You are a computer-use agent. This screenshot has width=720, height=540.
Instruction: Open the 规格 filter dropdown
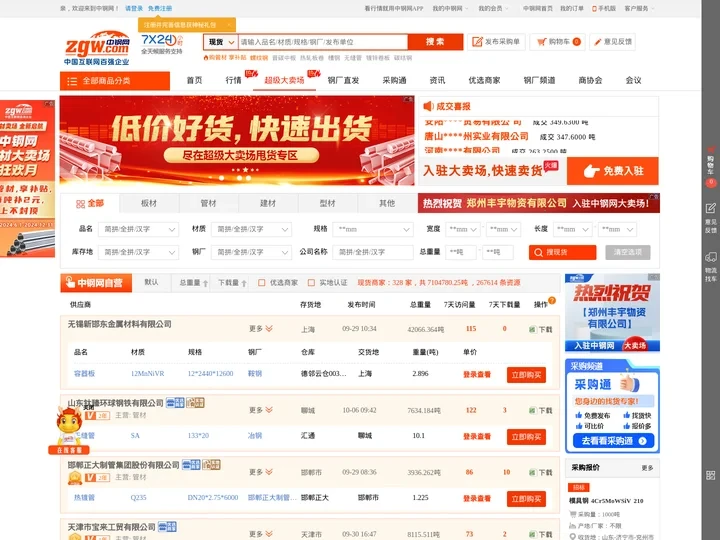[x=372, y=229]
